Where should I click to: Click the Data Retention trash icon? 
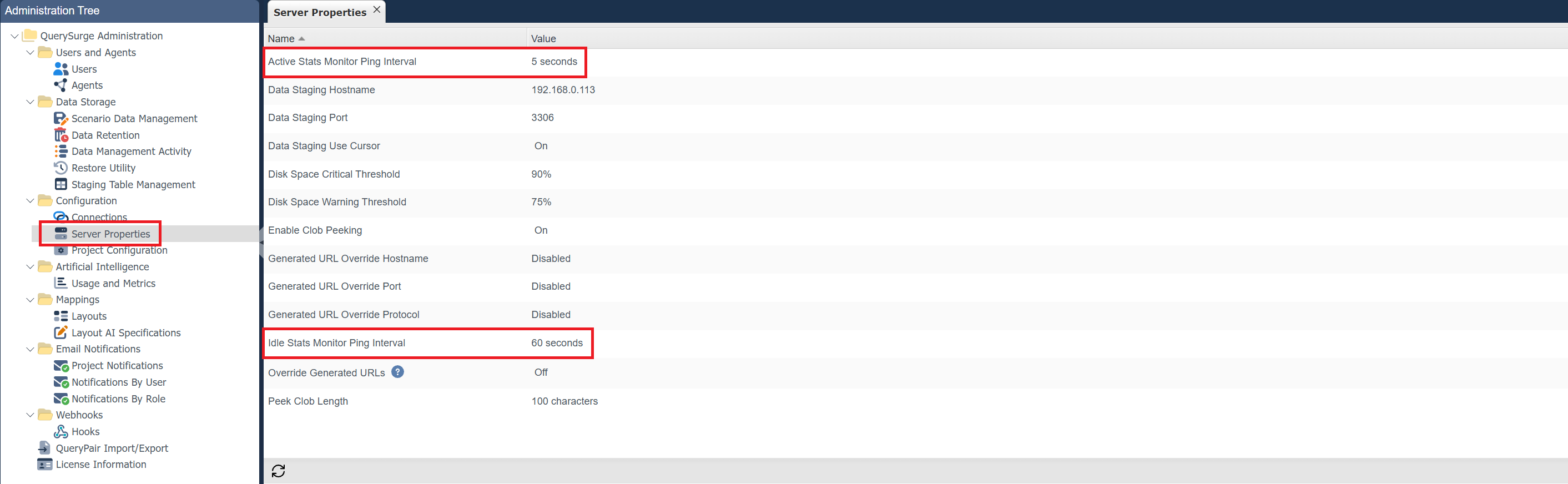(x=61, y=134)
